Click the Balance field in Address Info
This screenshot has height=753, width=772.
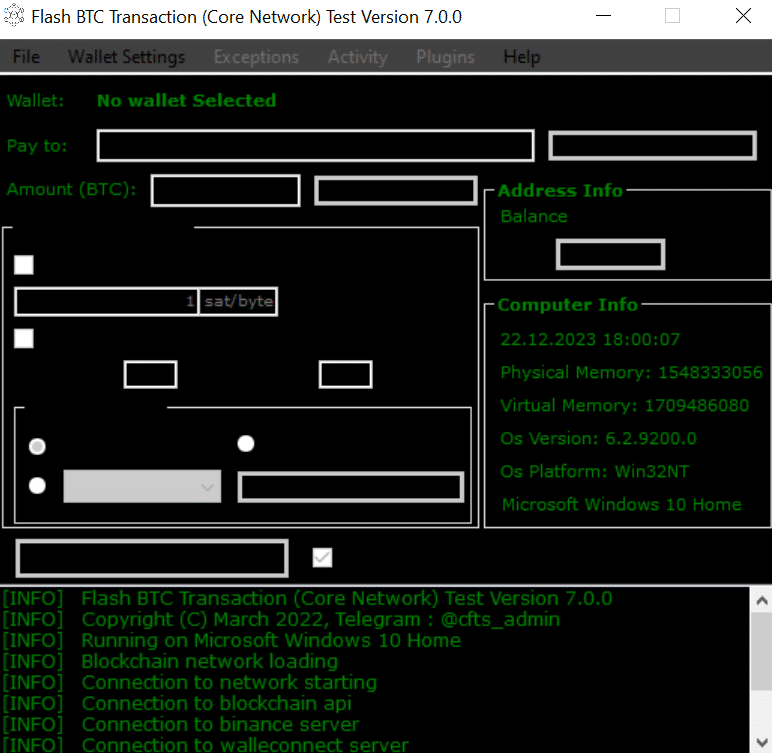click(611, 255)
